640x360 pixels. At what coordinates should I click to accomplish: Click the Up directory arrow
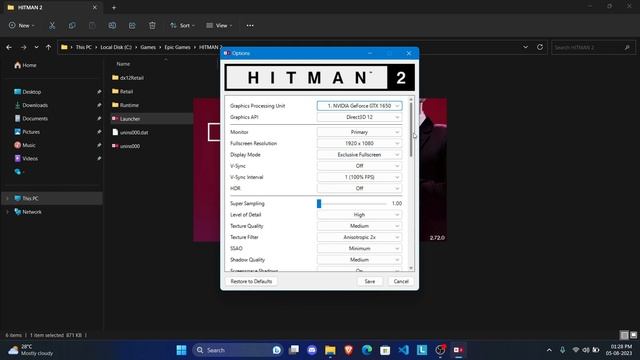click(x=49, y=47)
